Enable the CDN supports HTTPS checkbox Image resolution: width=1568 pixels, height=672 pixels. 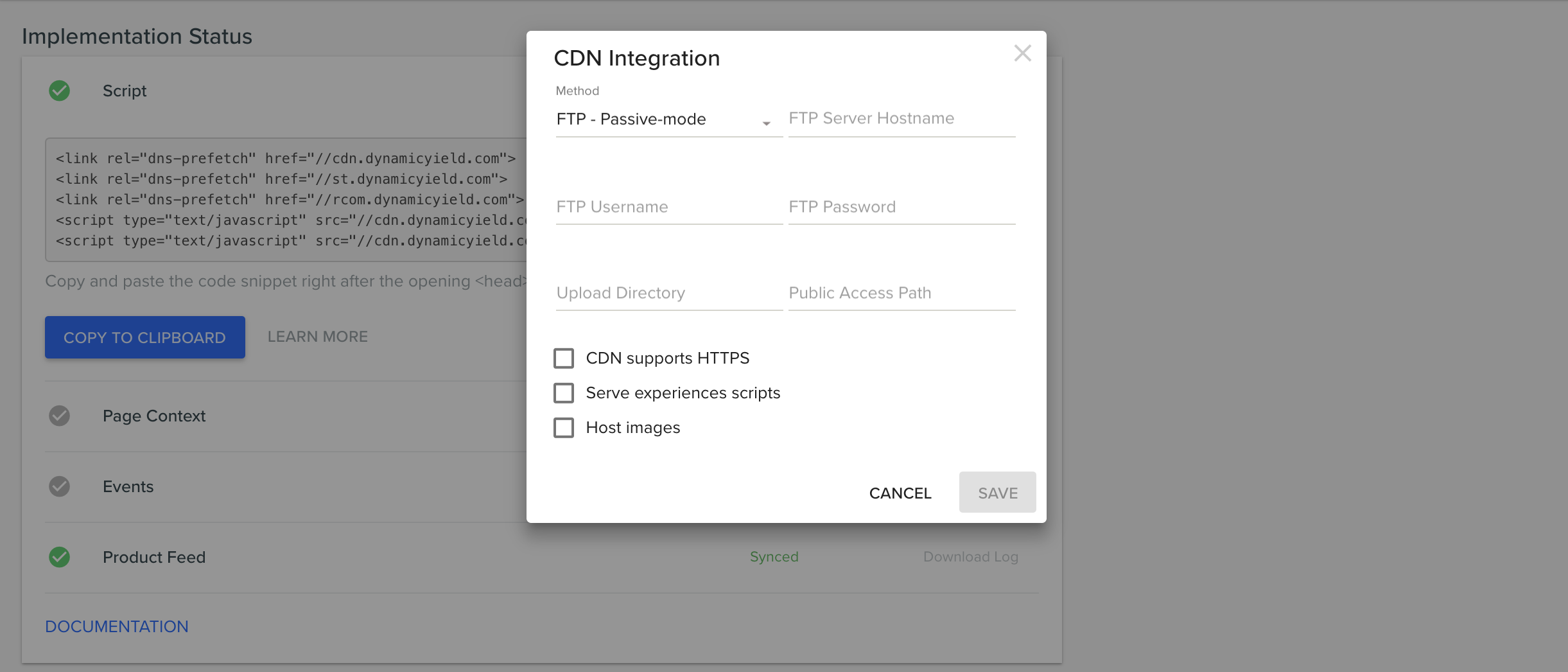pyautogui.click(x=564, y=358)
